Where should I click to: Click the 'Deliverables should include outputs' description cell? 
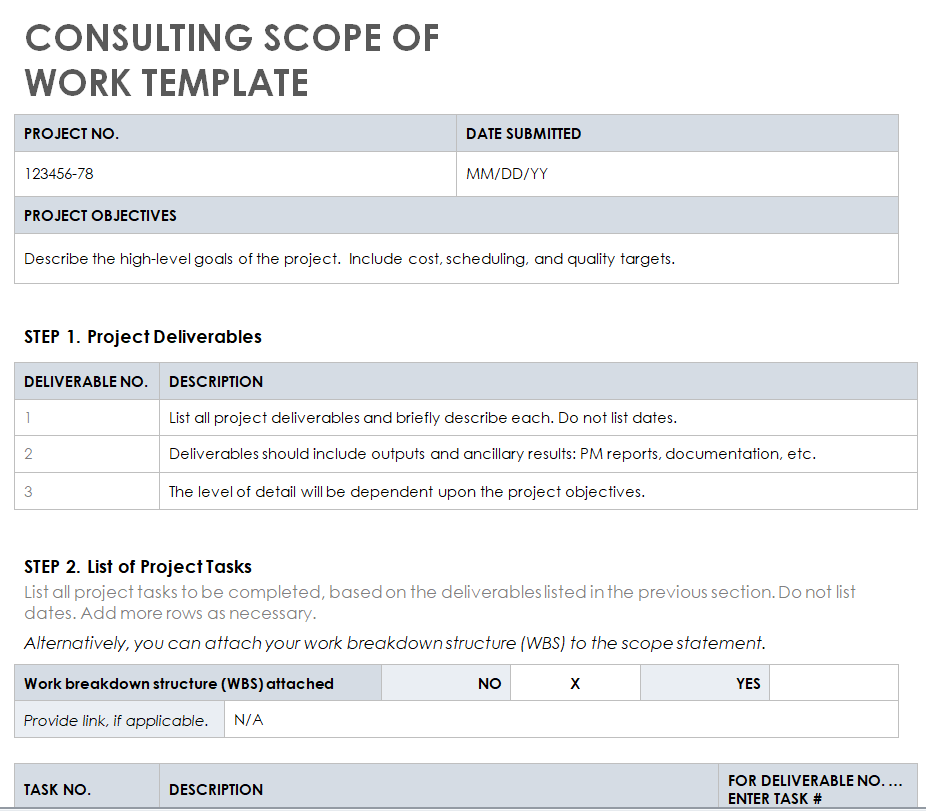[x=537, y=454]
